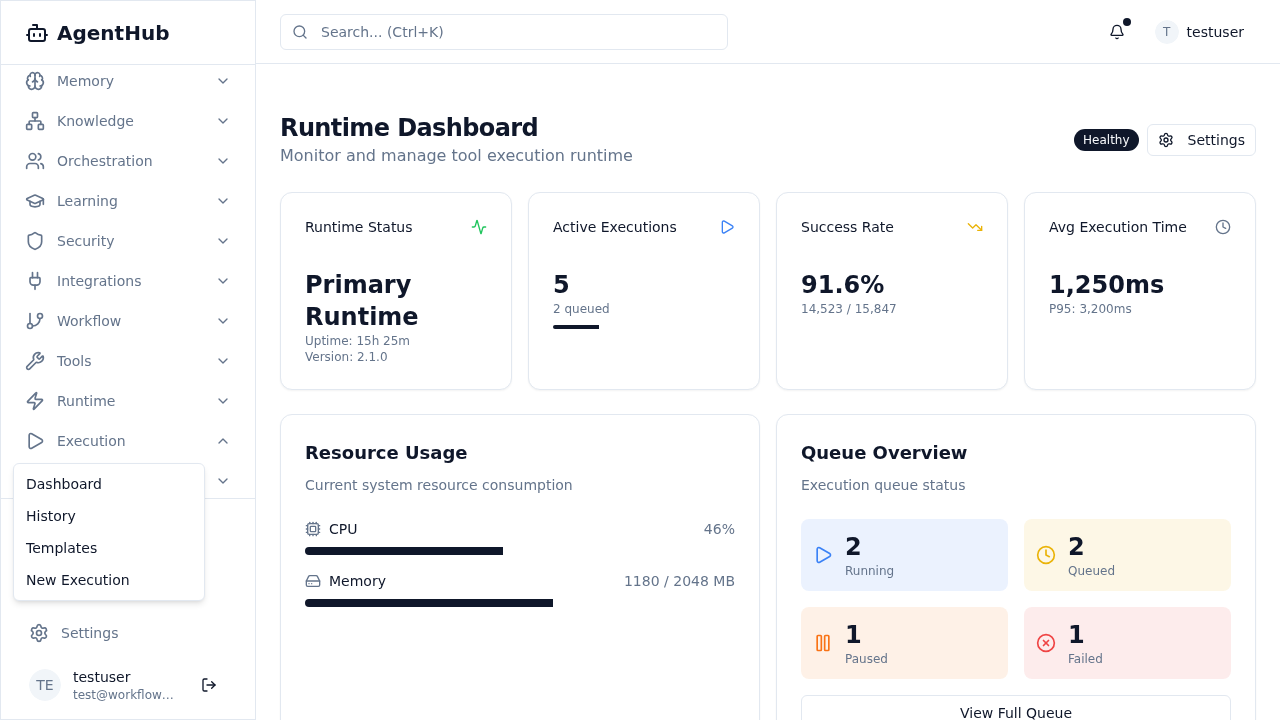Click the logout icon beside testuser
The image size is (1280, 720).
click(x=209, y=685)
